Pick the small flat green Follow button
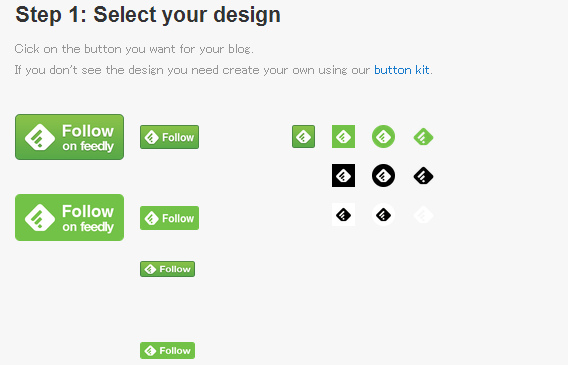 tap(167, 351)
